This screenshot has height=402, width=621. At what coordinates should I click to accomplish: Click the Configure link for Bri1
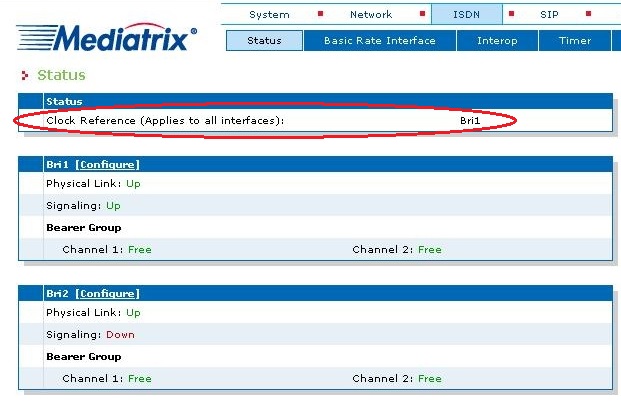coord(107,165)
